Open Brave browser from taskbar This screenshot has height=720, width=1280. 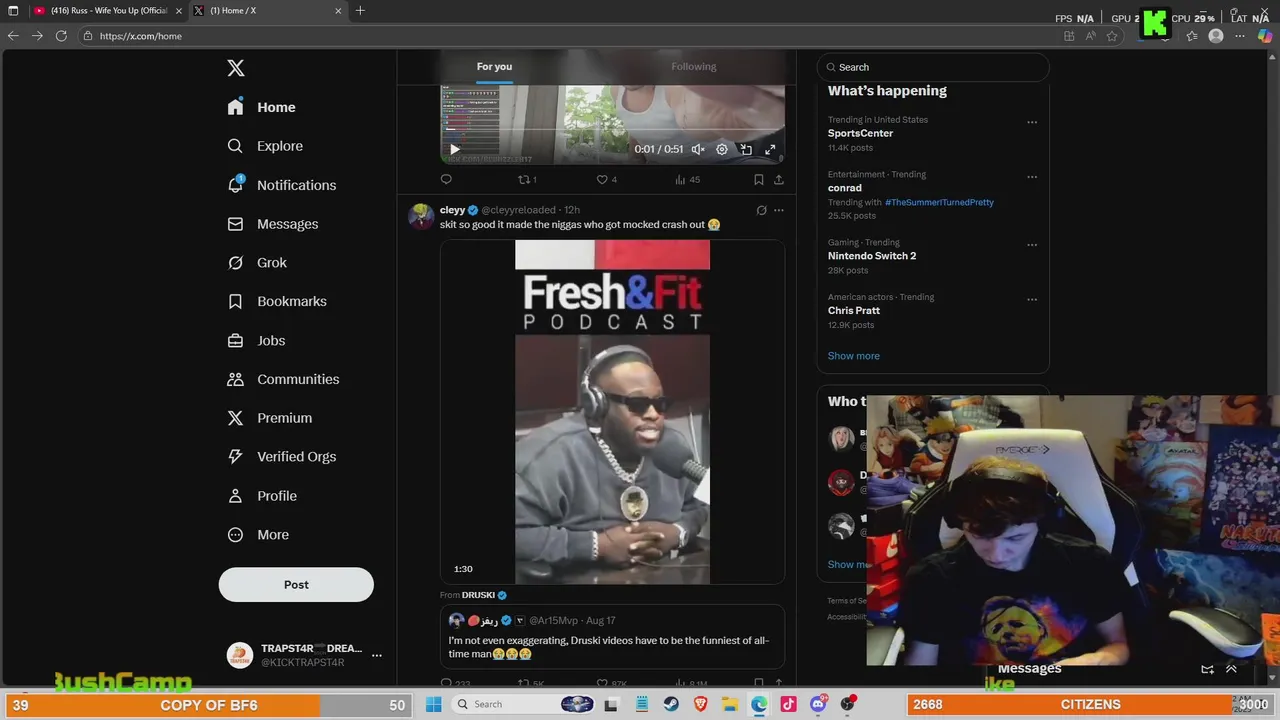[x=701, y=704]
